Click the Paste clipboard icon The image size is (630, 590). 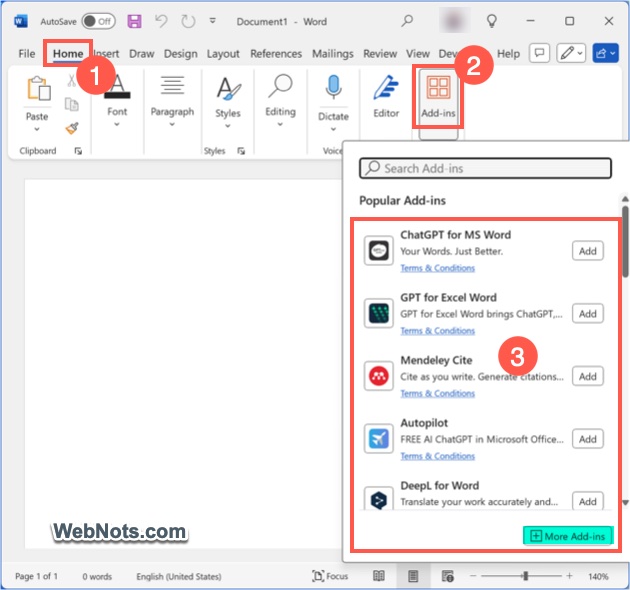click(x=39, y=88)
